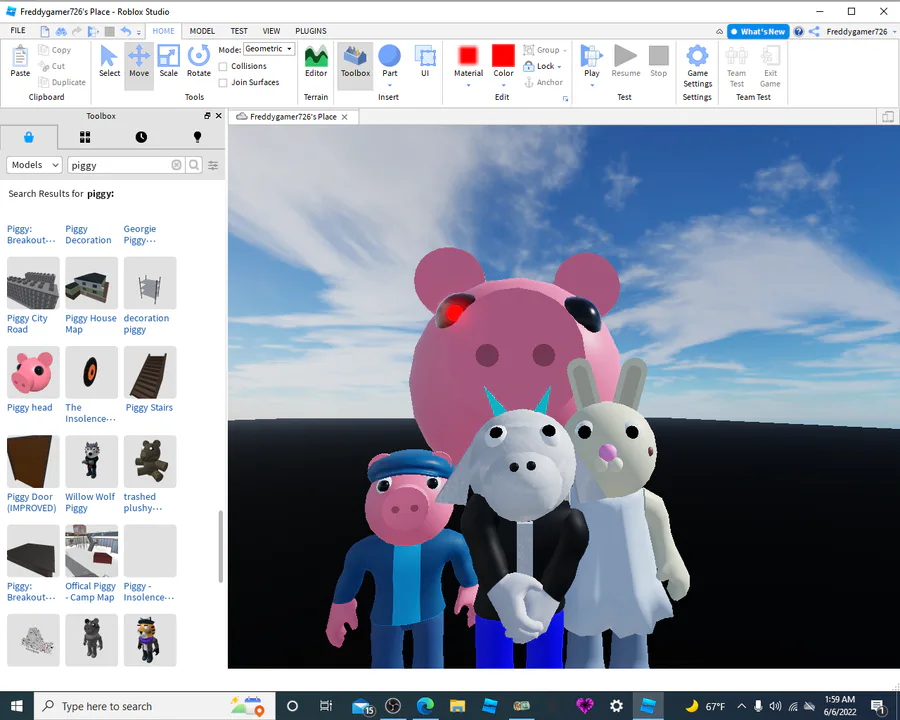
Task: Expand the Edit group launcher
Action: click(565, 99)
